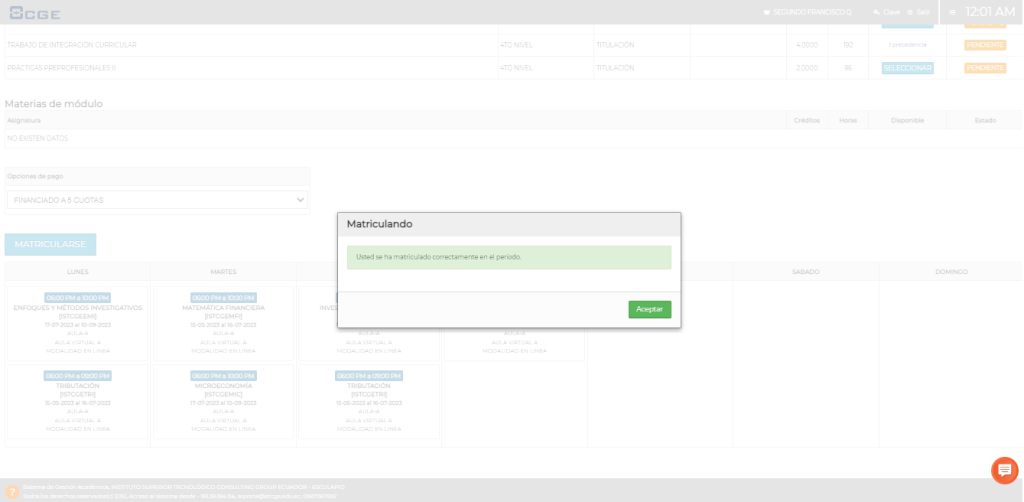The image size is (1024, 502).
Task: Click TITULACION cell in TRABAJO DE INTEGRACIÓN row
Action: point(641,45)
